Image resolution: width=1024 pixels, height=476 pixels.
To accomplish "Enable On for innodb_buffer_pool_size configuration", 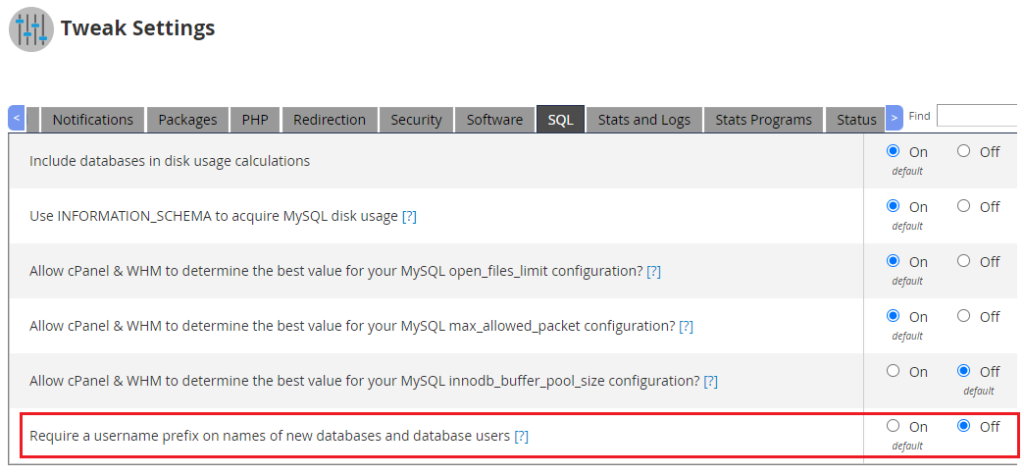I will tap(893, 371).
